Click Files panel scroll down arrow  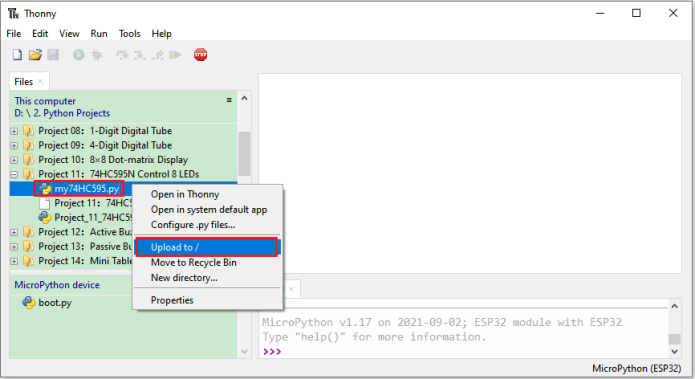coord(244,352)
